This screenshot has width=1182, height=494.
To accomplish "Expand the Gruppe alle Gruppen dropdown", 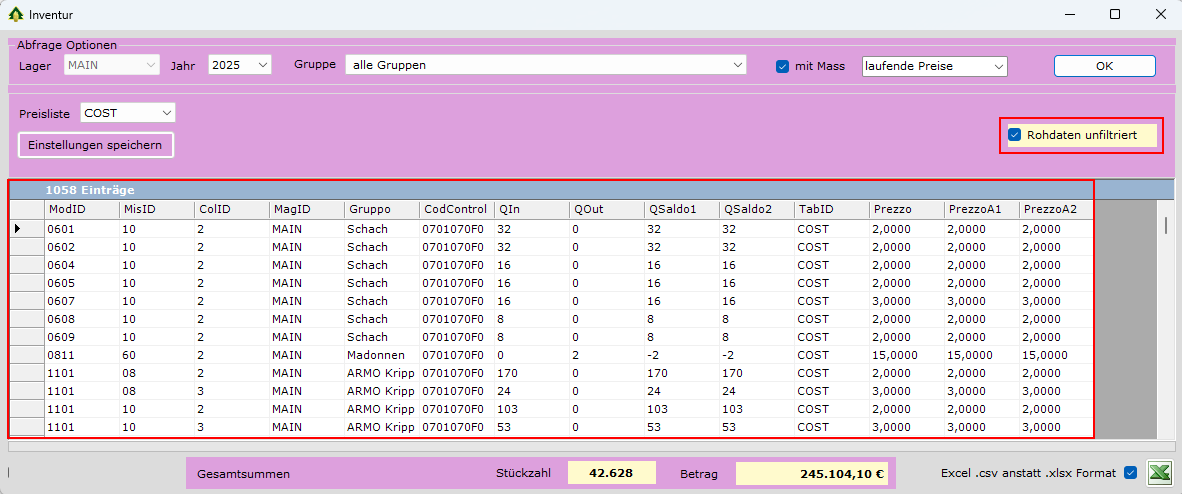I will [x=737, y=65].
